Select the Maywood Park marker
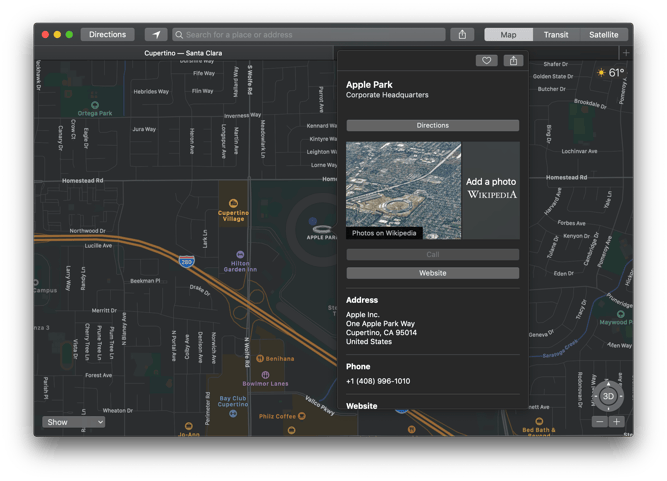 [x=621, y=314]
